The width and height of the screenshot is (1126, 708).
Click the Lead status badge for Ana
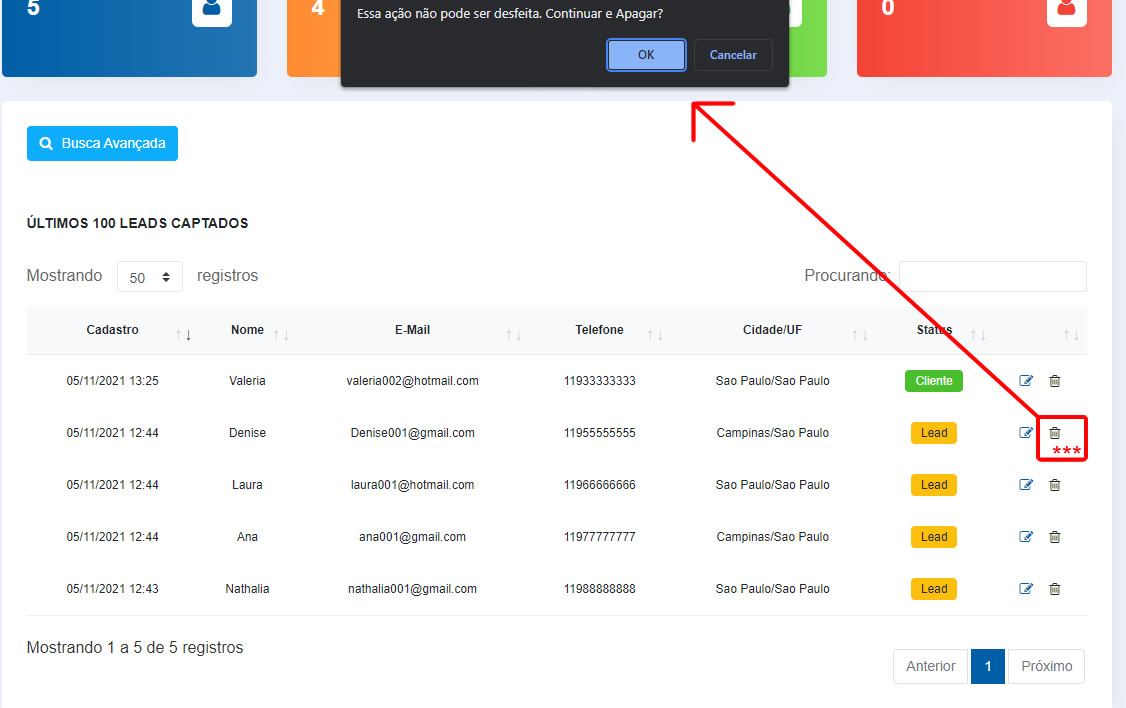[934, 536]
